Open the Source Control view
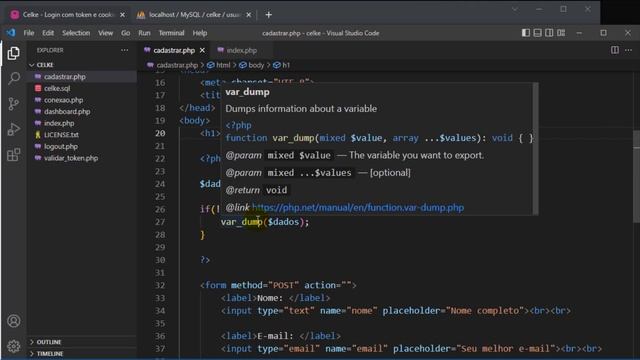The image size is (640, 360). (13, 104)
